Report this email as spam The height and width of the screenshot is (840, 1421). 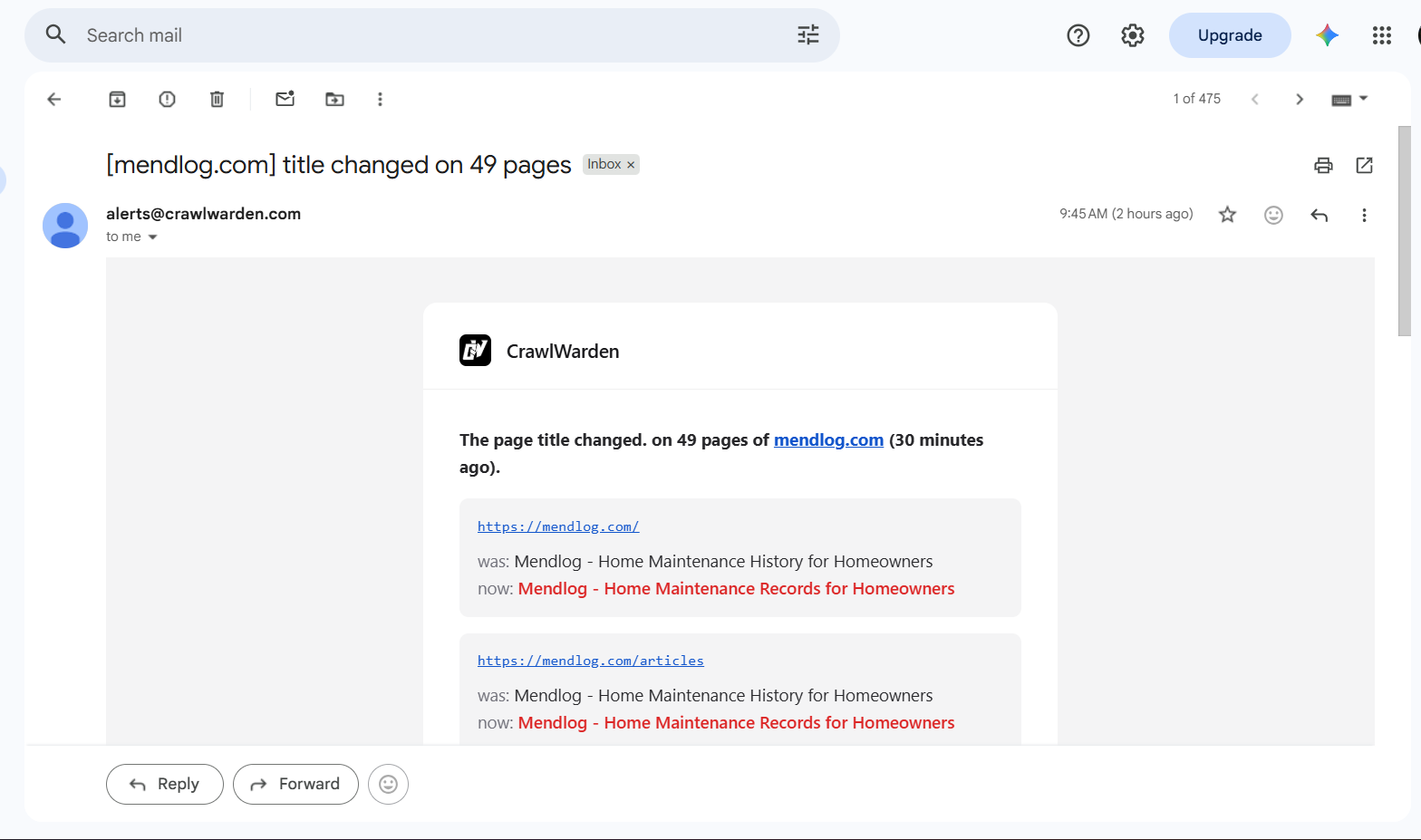(x=167, y=99)
